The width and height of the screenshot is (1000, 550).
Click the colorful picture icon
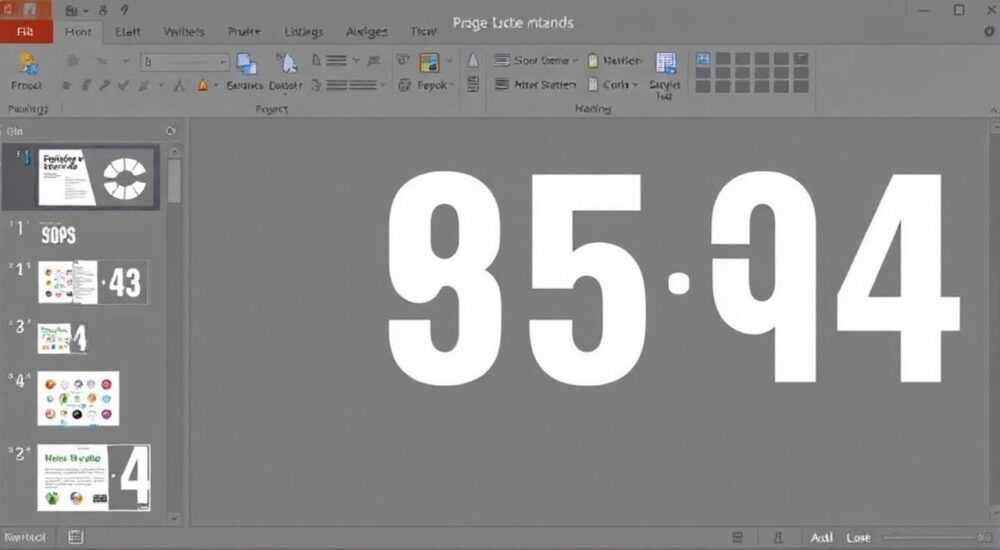[429, 63]
